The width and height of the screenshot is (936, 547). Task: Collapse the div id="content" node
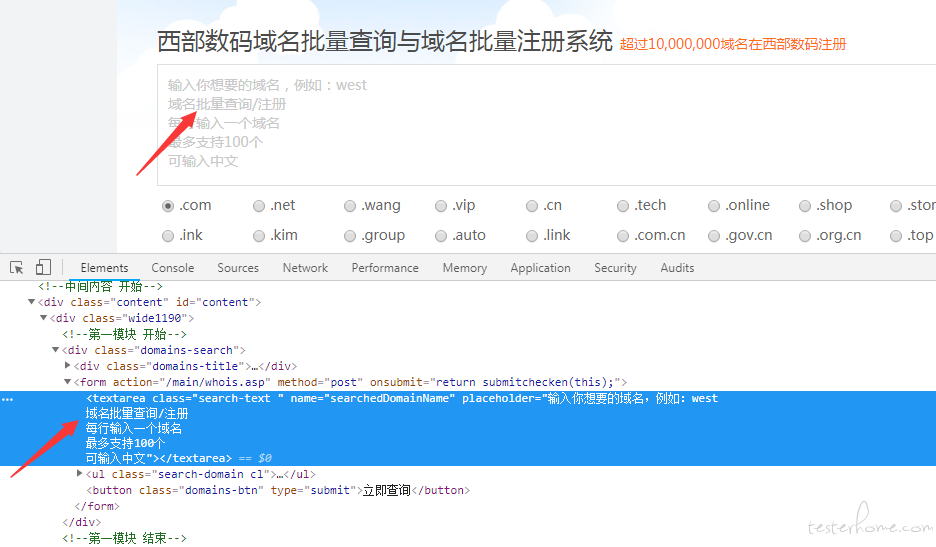tap(32, 302)
